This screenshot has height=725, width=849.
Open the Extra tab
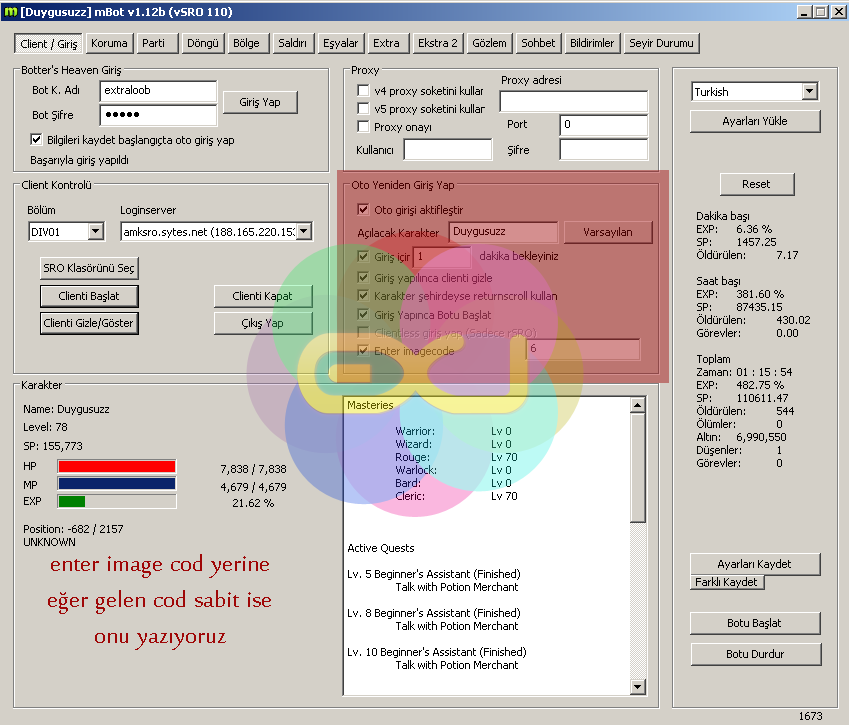coord(386,43)
